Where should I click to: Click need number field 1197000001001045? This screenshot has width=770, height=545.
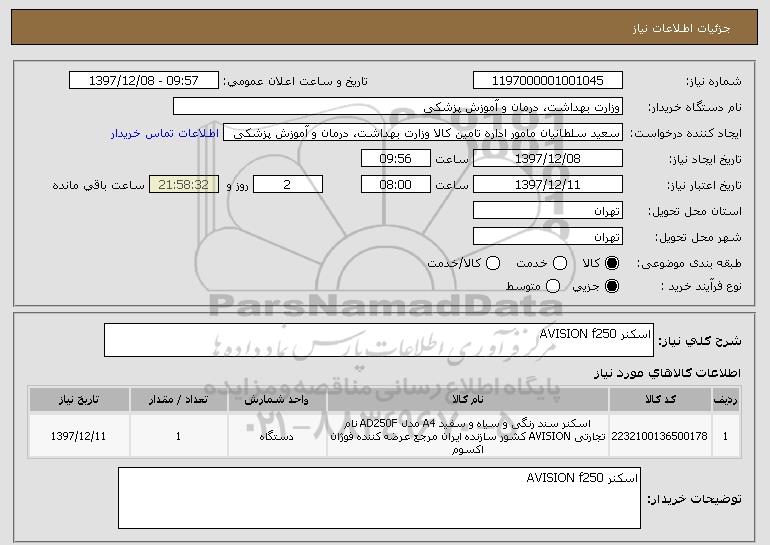(548, 81)
